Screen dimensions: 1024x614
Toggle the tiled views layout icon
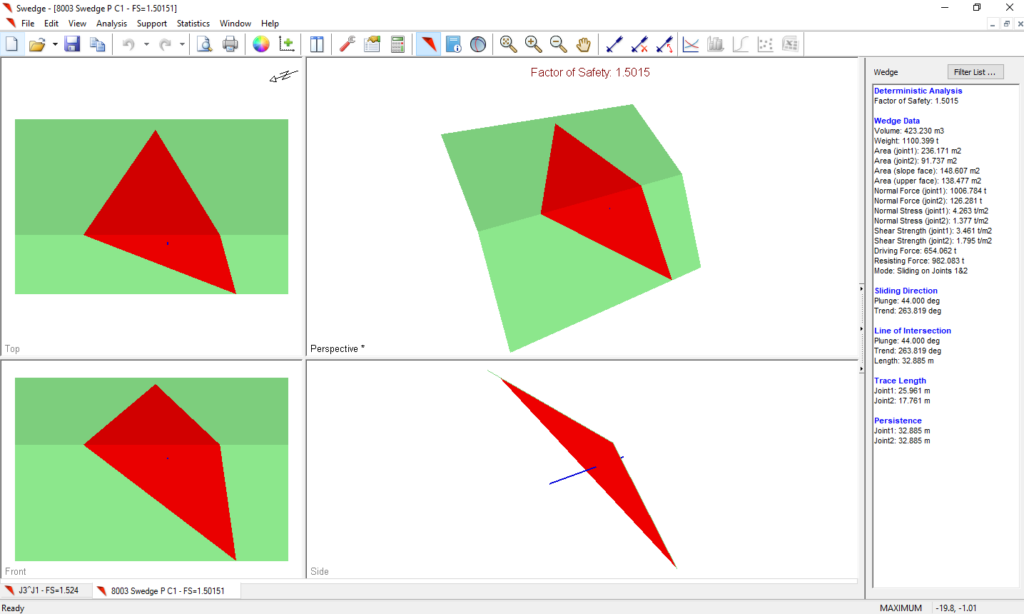point(317,44)
